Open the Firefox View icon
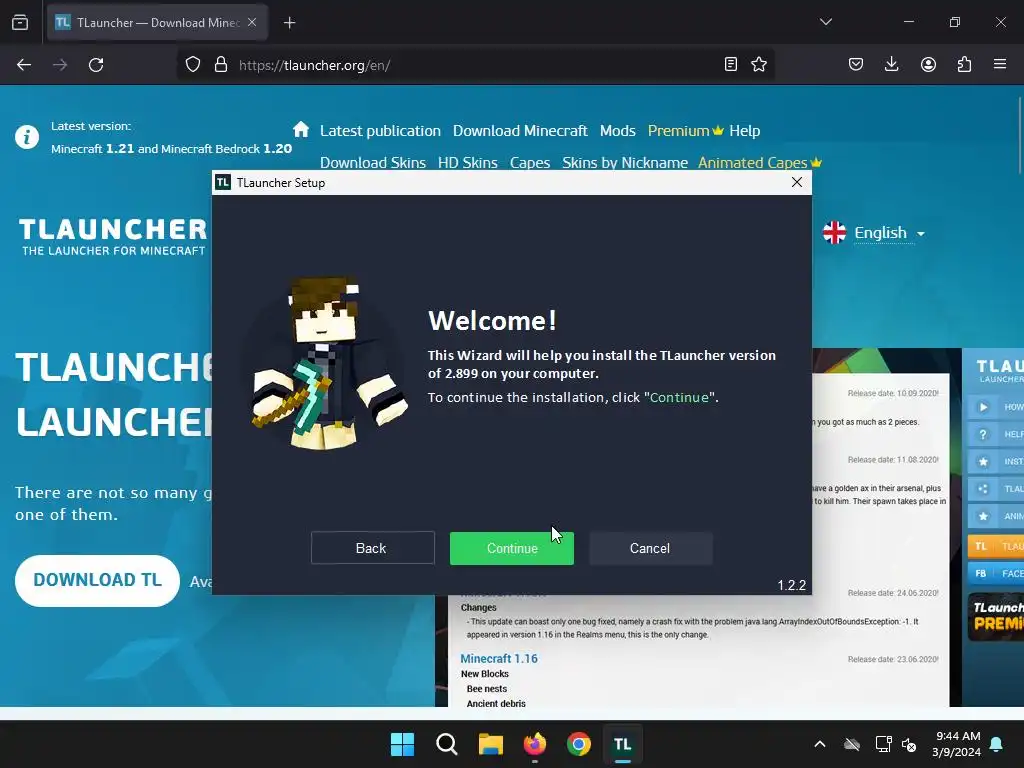This screenshot has width=1024, height=768. pos(20,22)
